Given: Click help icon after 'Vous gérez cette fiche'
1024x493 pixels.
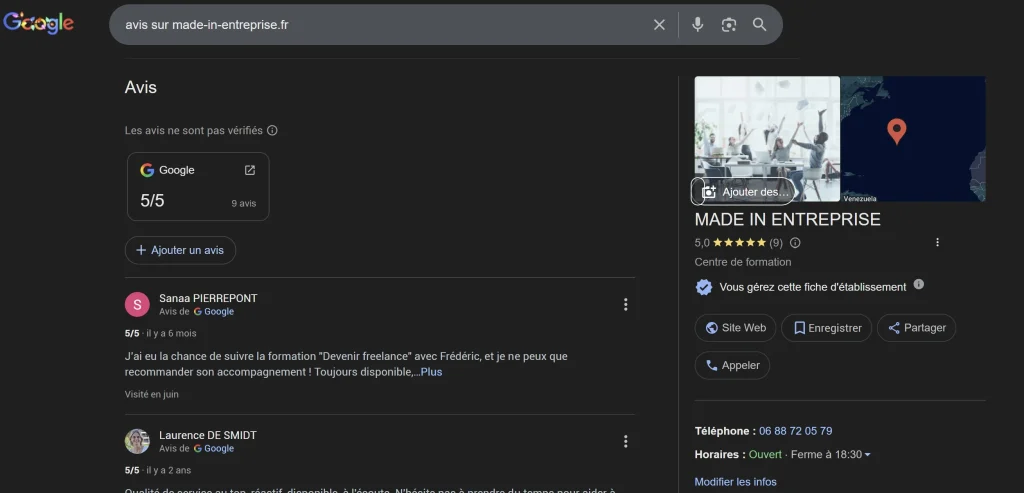Looking at the screenshot, I should (919, 284).
